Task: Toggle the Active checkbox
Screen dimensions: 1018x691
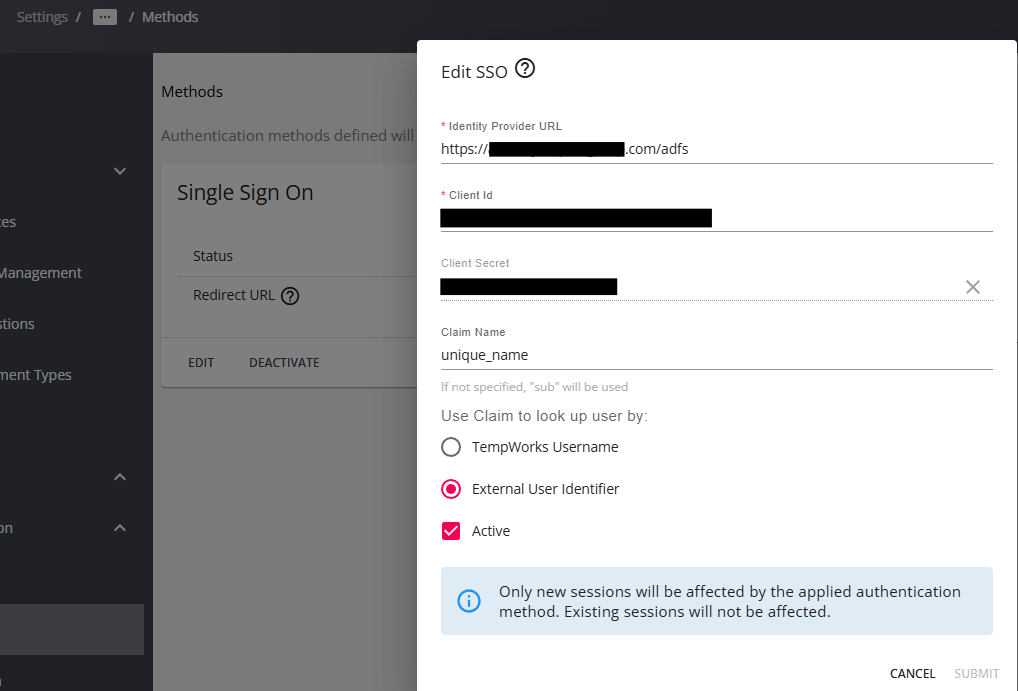Action: click(451, 531)
